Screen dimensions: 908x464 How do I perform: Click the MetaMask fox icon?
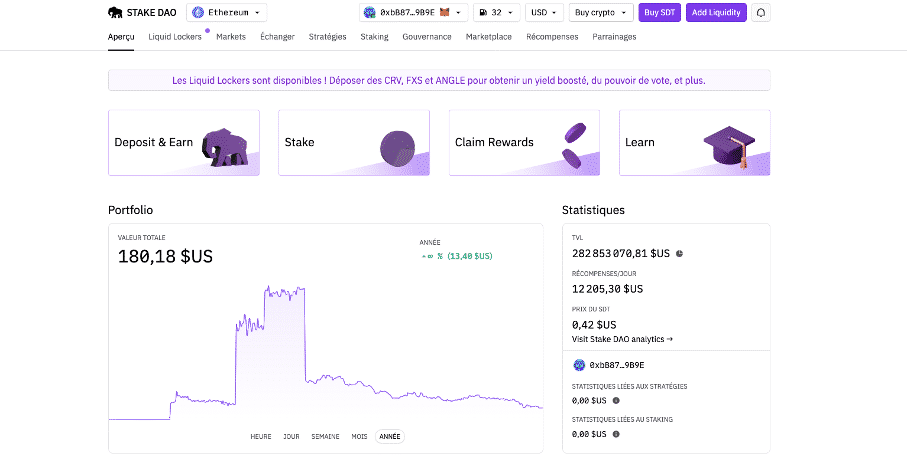[x=444, y=12]
